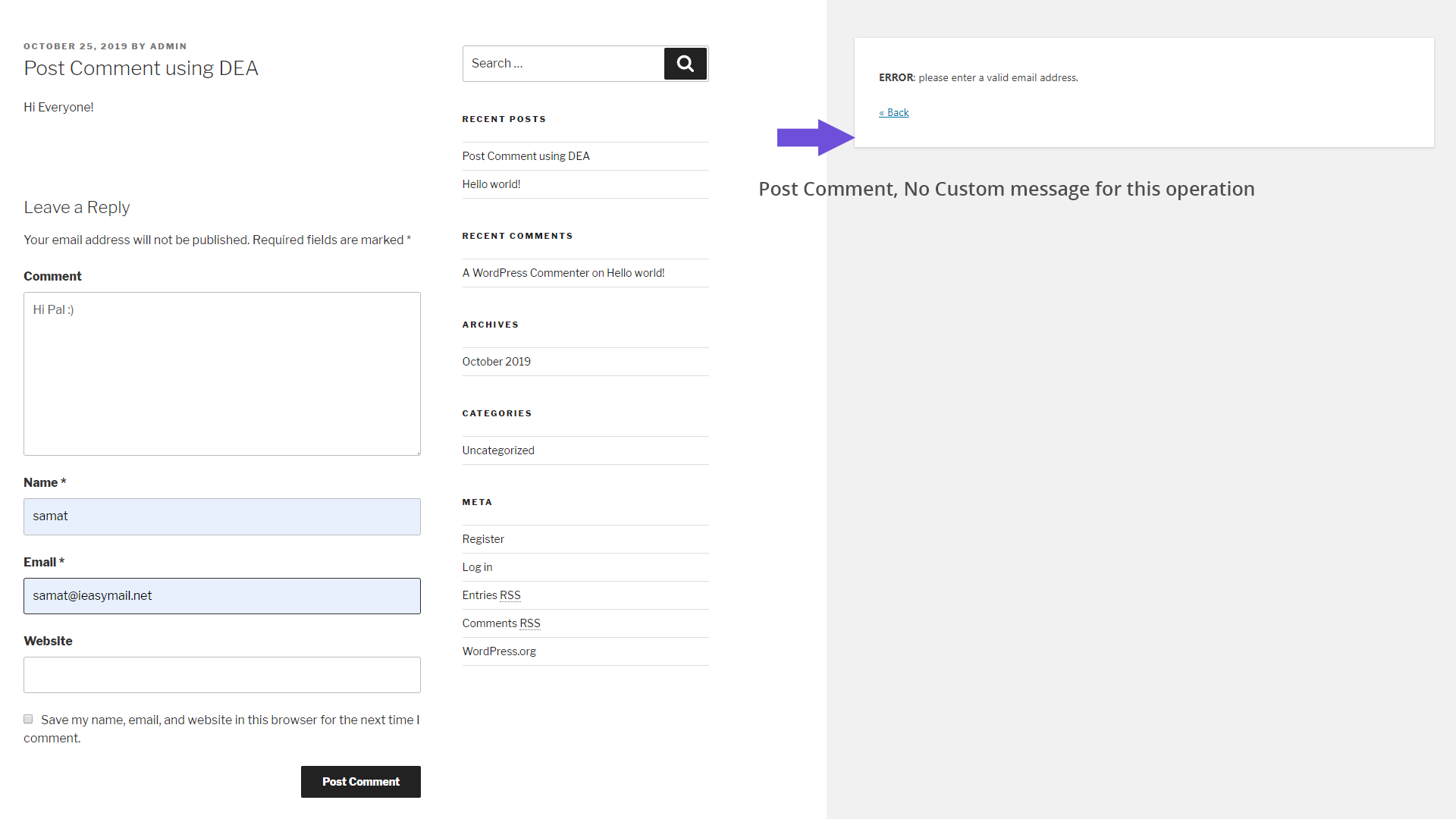This screenshot has height=819, width=1456.
Task: Open A WordPress Commenter link
Action: 526,273
